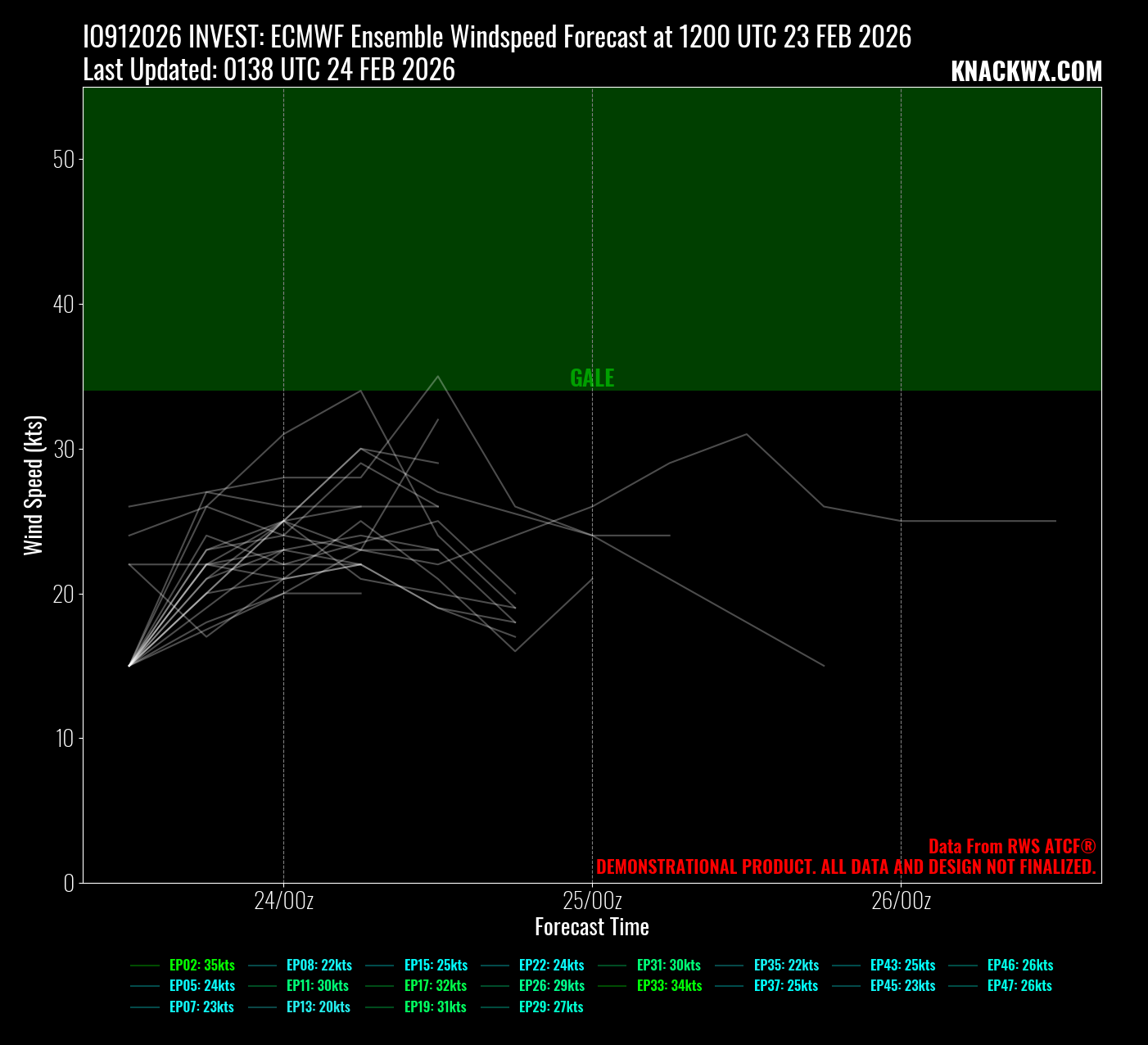The height and width of the screenshot is (1045, 1148).
Task: Click the 50 tick on wind speed axis
Action: coord(63,159)
